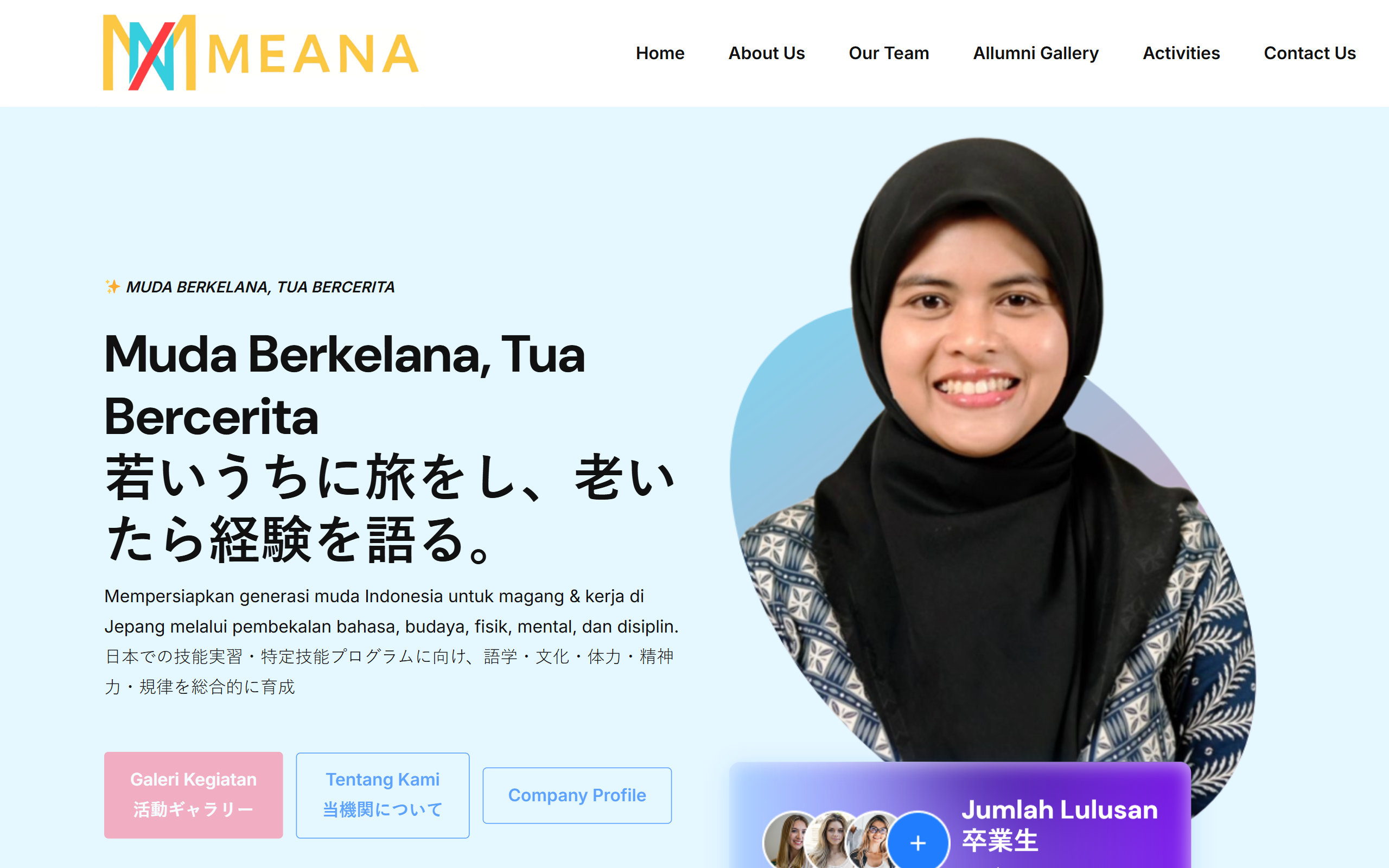This screenshot has height=868, width=1389.
Task: Click the woman's hero portrait image
Action: click(x=993, y=459)
